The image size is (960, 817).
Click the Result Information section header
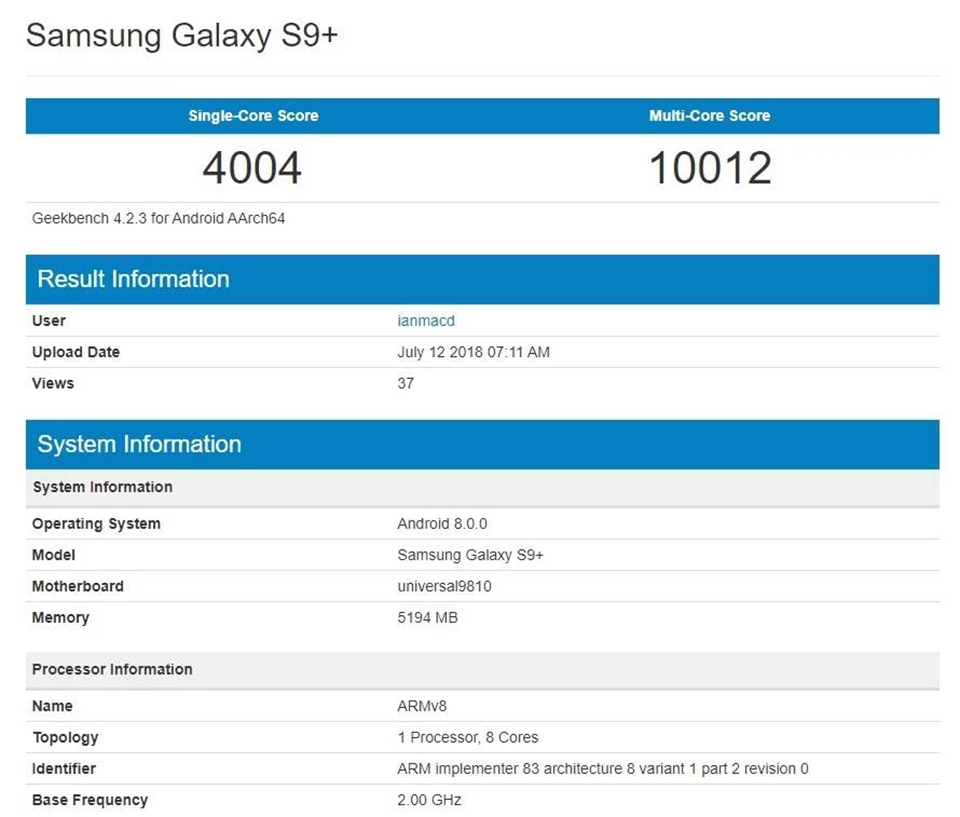pyautogui.click(x=482, y=279)
